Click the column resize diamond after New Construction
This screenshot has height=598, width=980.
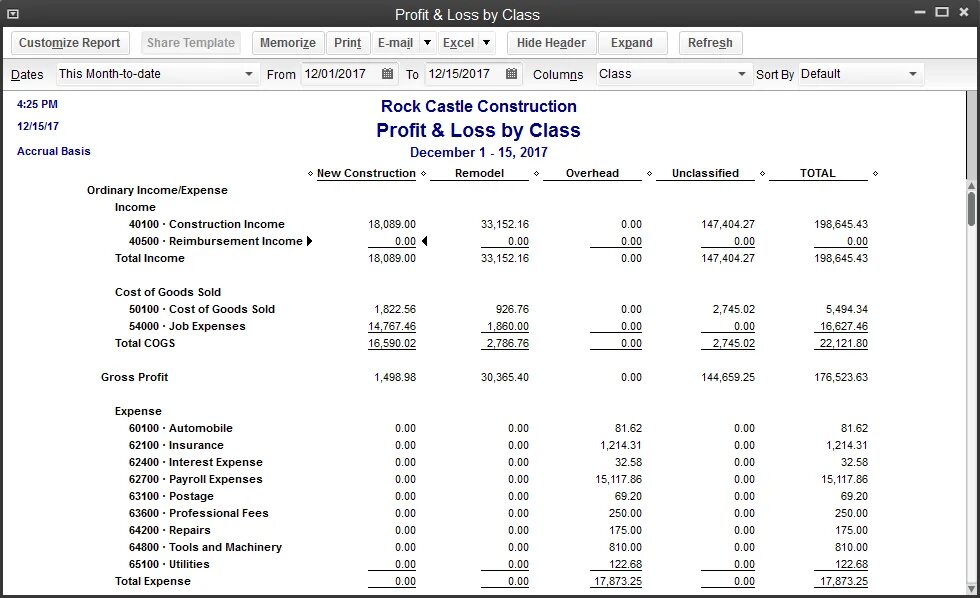[424, 174]
